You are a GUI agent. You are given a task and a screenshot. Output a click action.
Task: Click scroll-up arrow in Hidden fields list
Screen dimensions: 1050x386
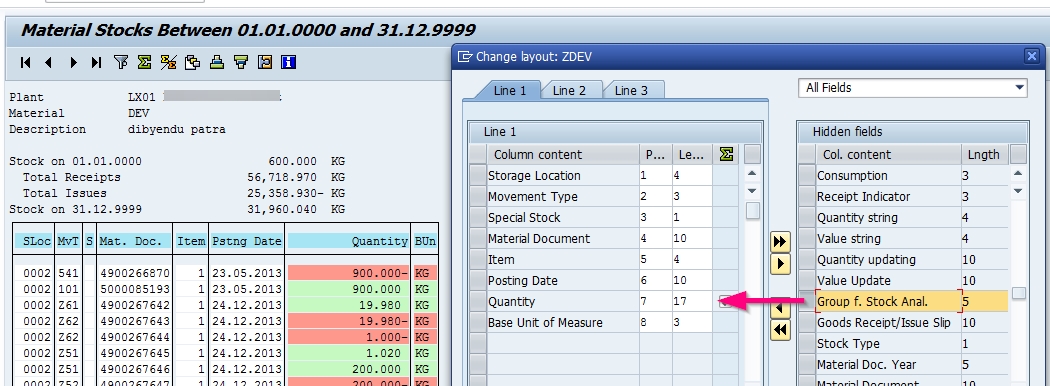click(x=1018, y=174)
